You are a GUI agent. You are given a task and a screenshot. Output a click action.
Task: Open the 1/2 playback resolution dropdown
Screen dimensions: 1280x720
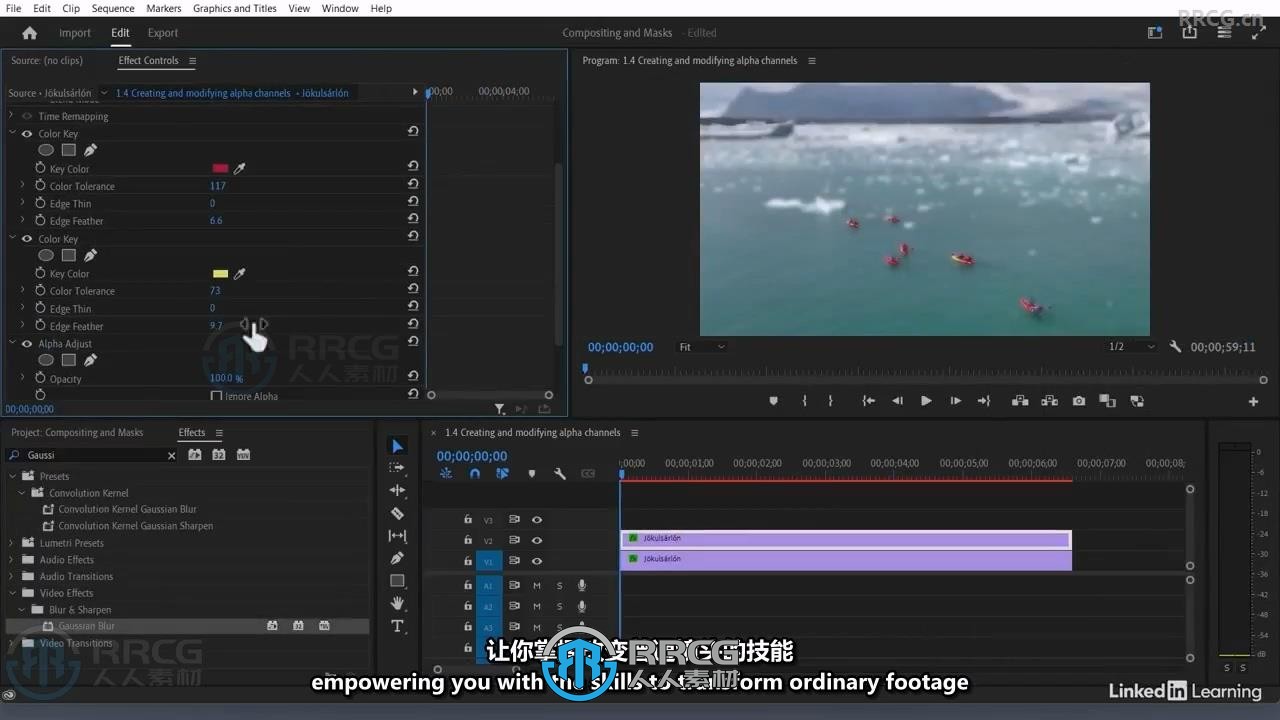(x=1131, y=347)
